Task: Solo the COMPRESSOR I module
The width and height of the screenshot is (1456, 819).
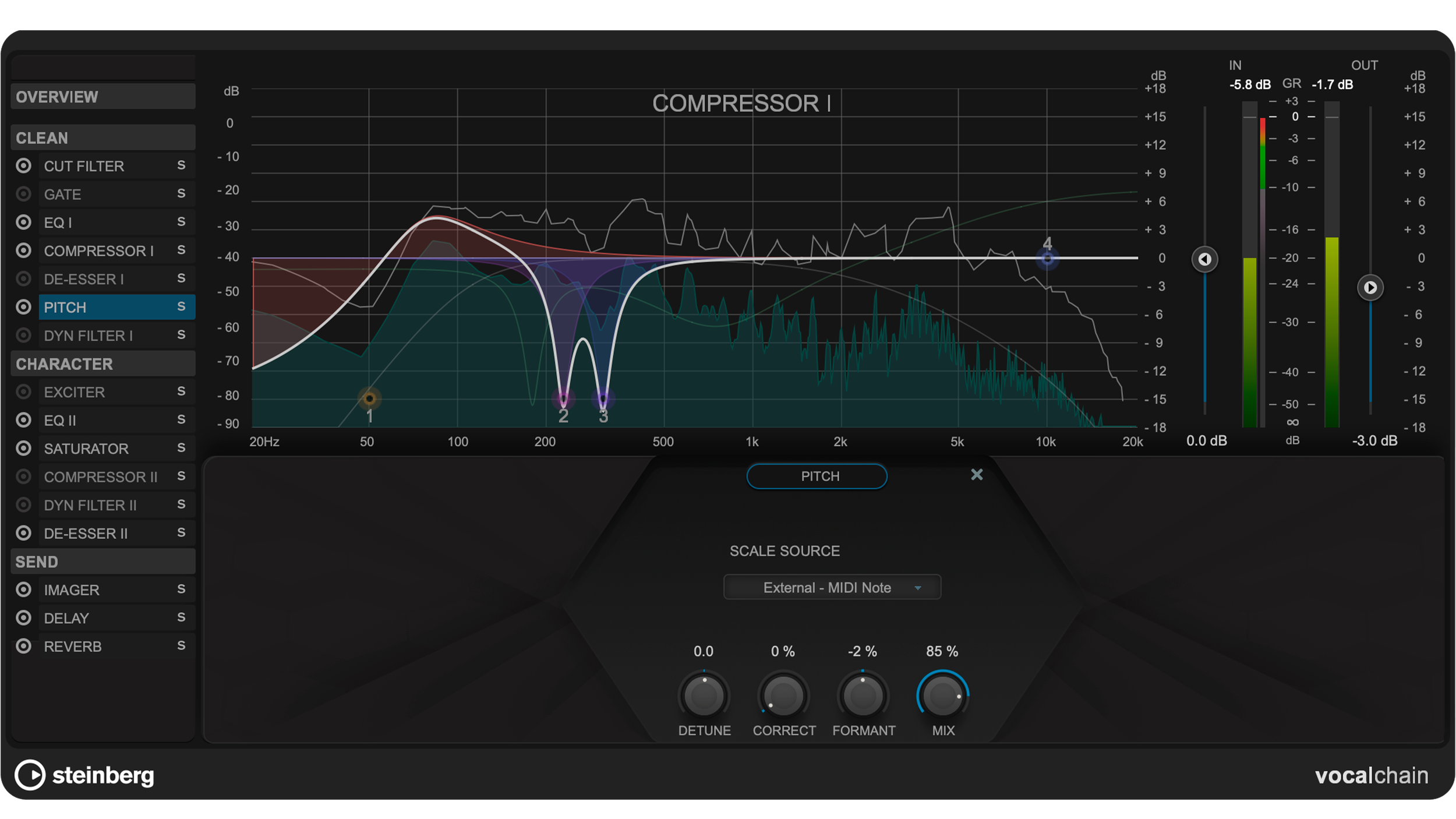Action: coord(181,250)
